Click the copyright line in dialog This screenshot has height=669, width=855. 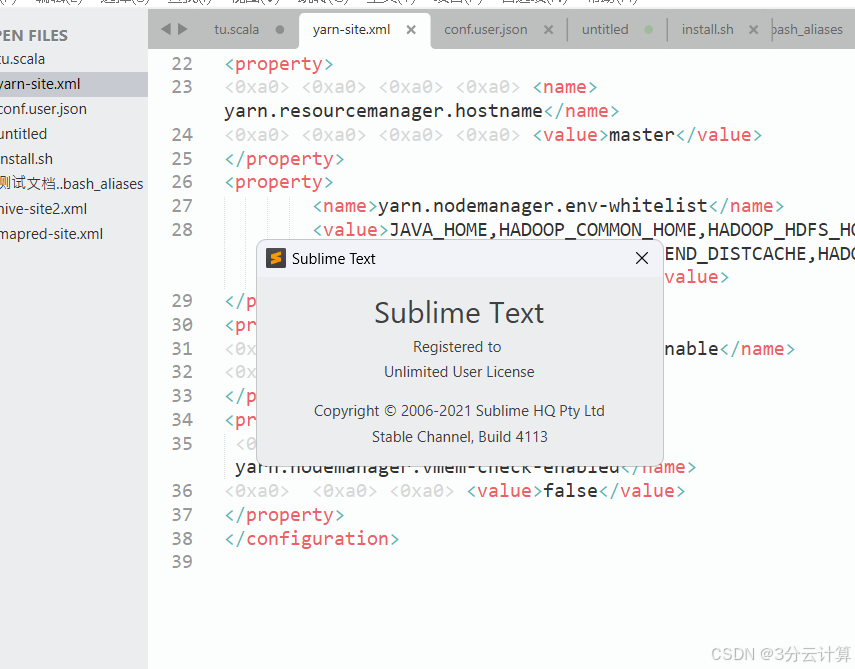tap(459, 411)
